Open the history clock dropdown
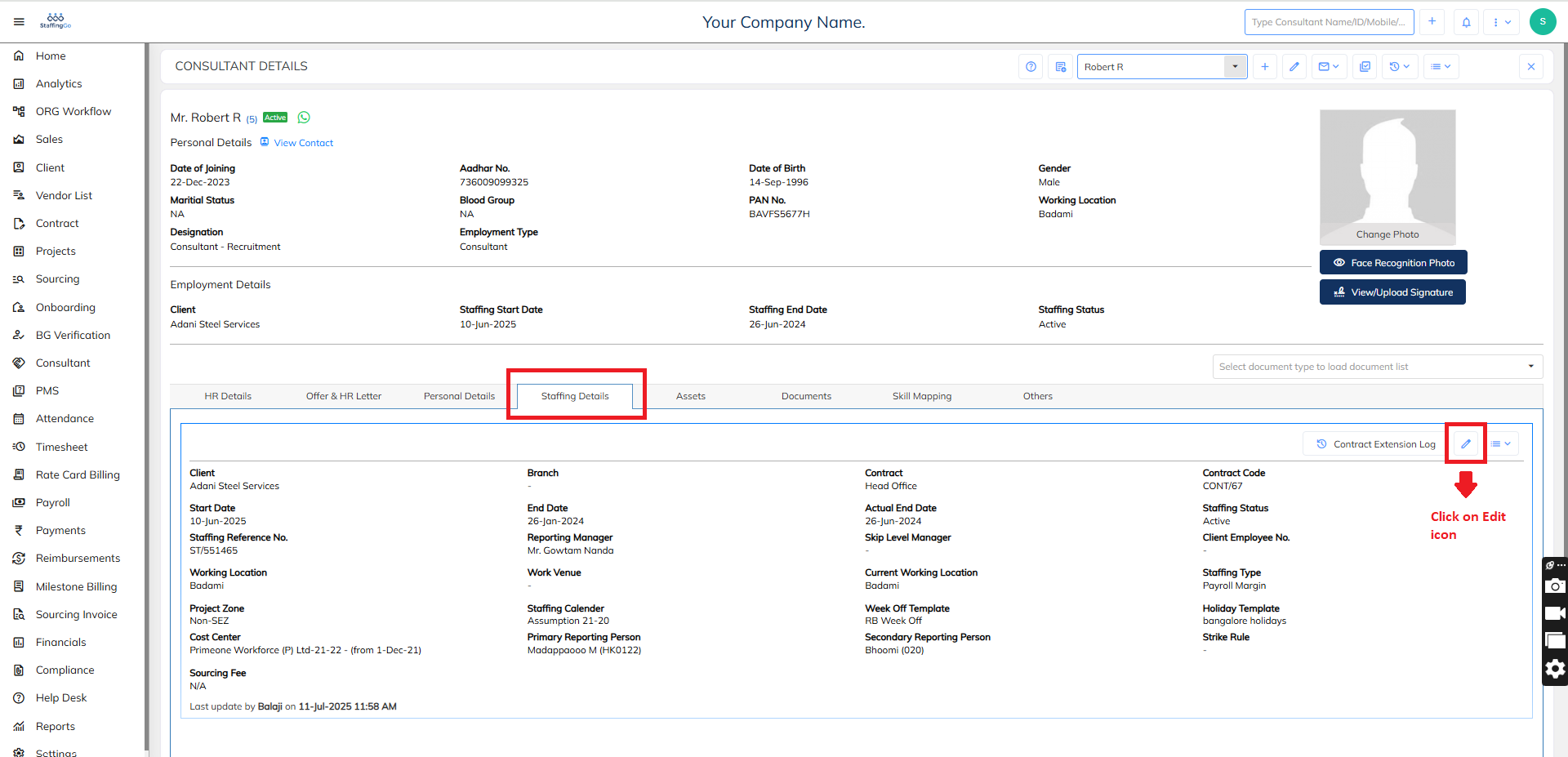Screen dimensions: 1568x757 pyautogui.click(x=1400, y=67)
